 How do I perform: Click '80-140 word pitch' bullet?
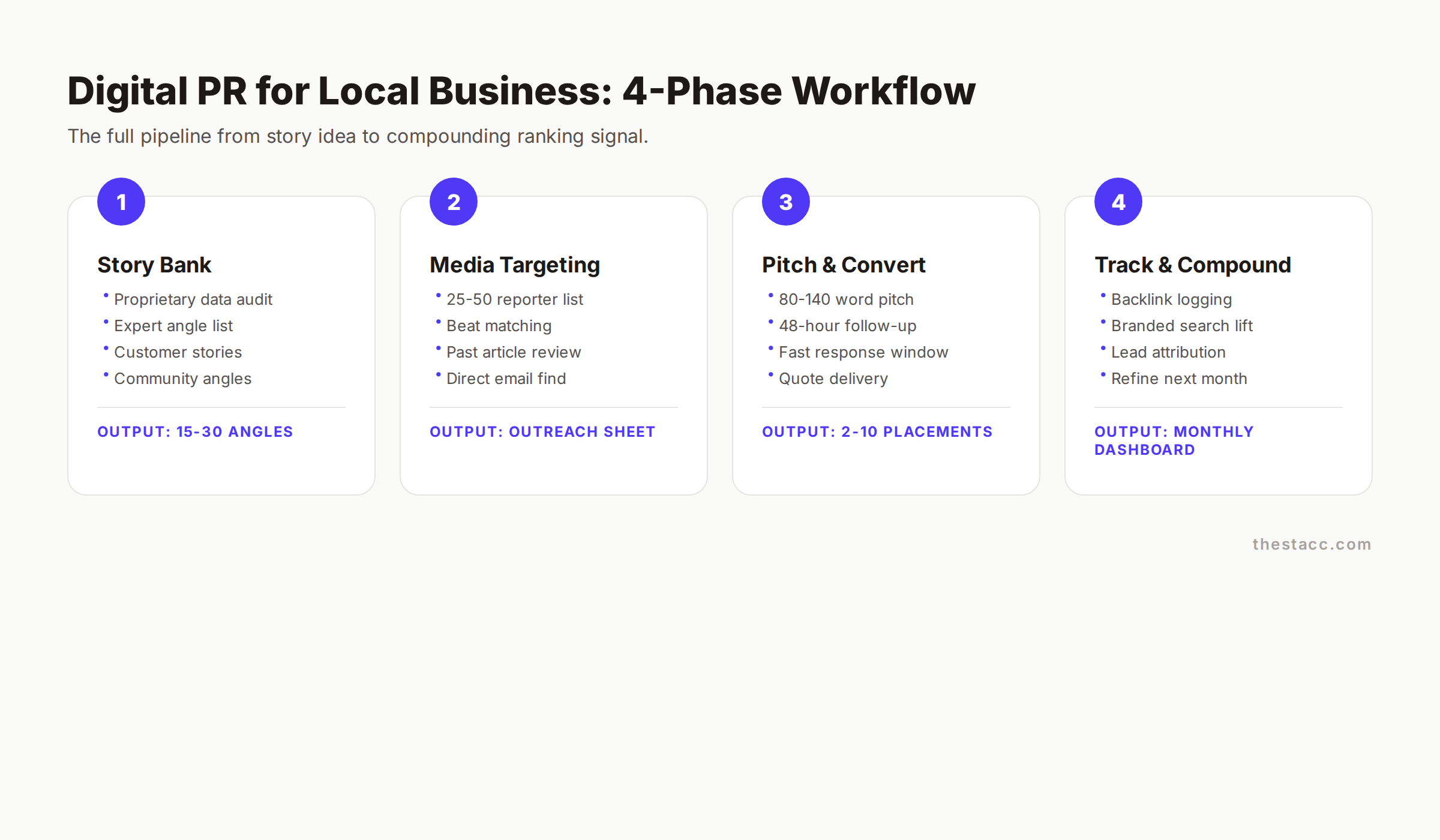(846, 299)
